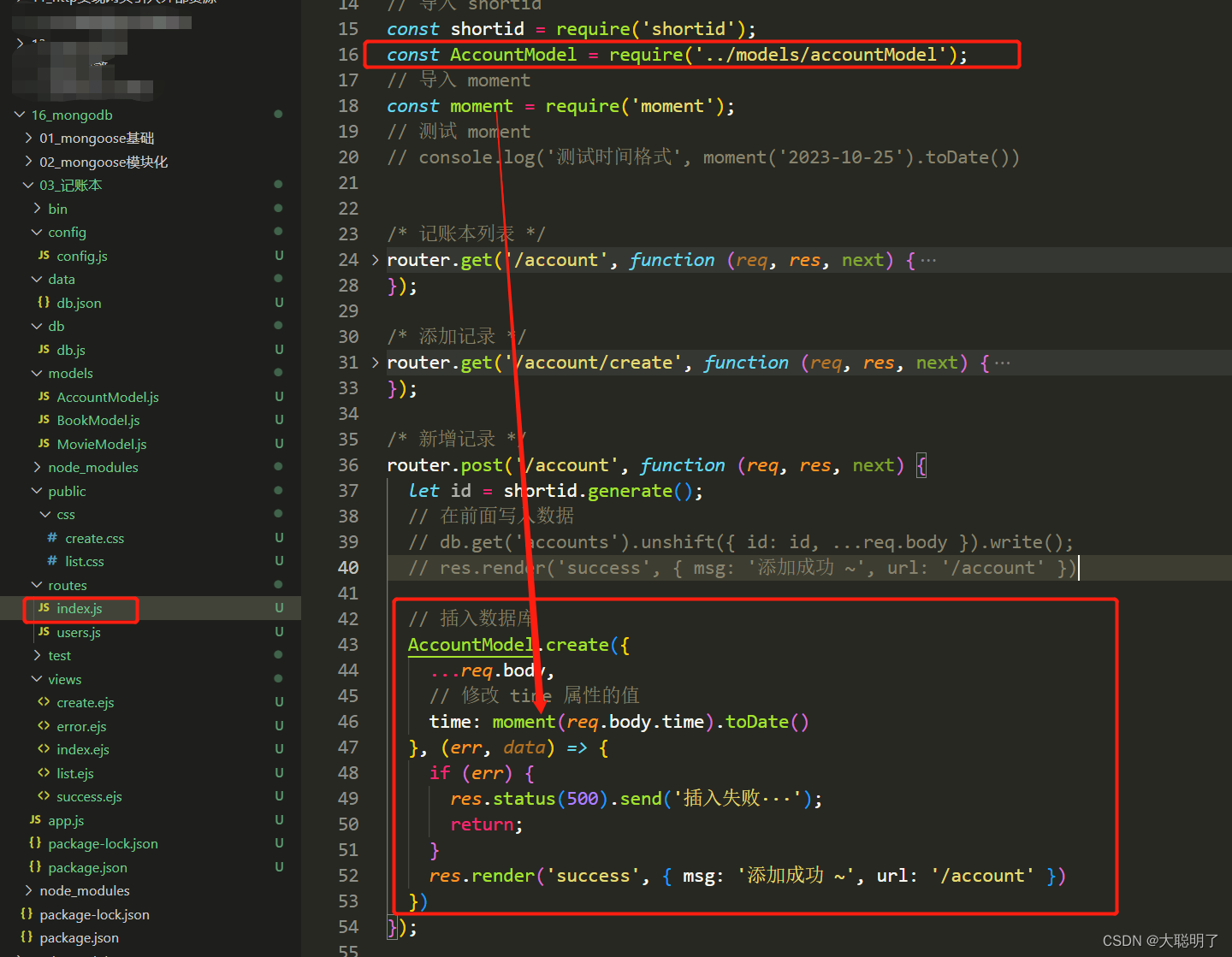
Task: Expand the root node_modules folder
Action: point(28,890)
